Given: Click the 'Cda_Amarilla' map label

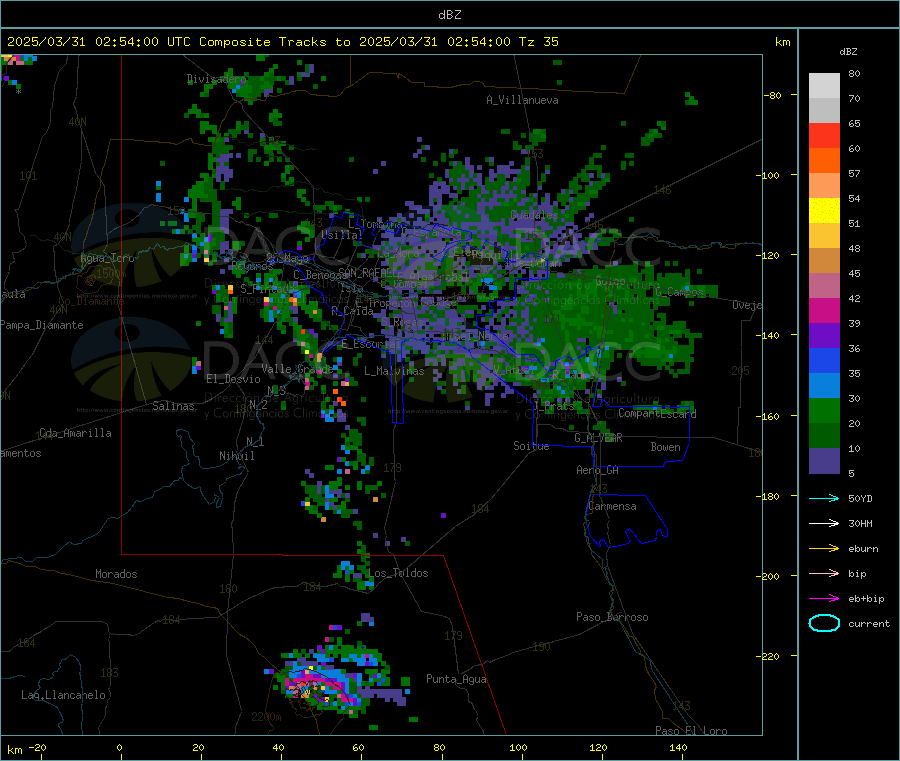Looking at the screenshot, I should [75, 433].
